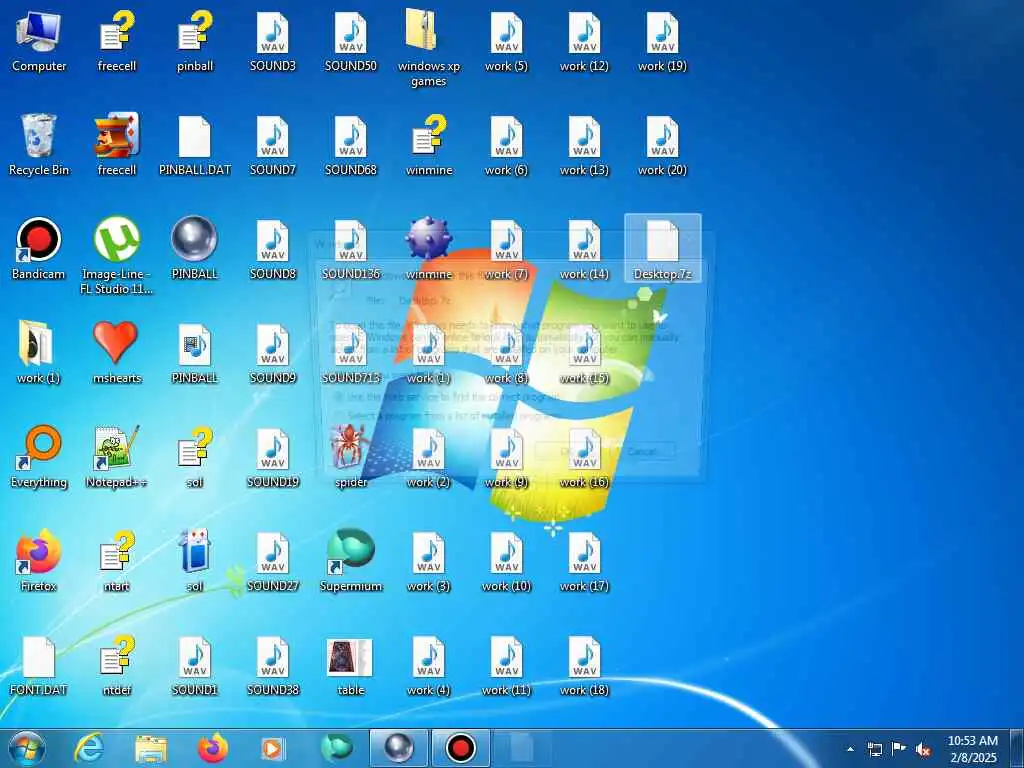Viewport: 1024px width, 768px height.
Task: Select the work (10) WAV file
Action: click(x=507, y=560)
